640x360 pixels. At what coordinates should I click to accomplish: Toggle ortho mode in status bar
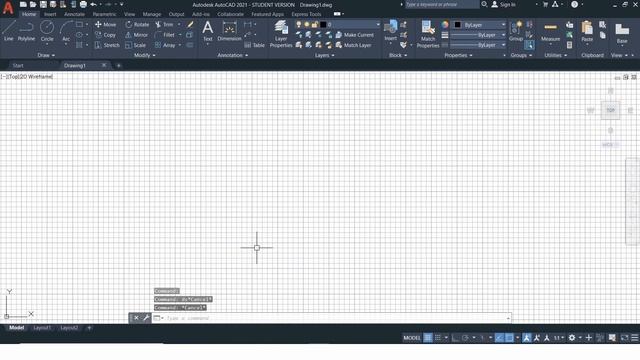point(456,338)
